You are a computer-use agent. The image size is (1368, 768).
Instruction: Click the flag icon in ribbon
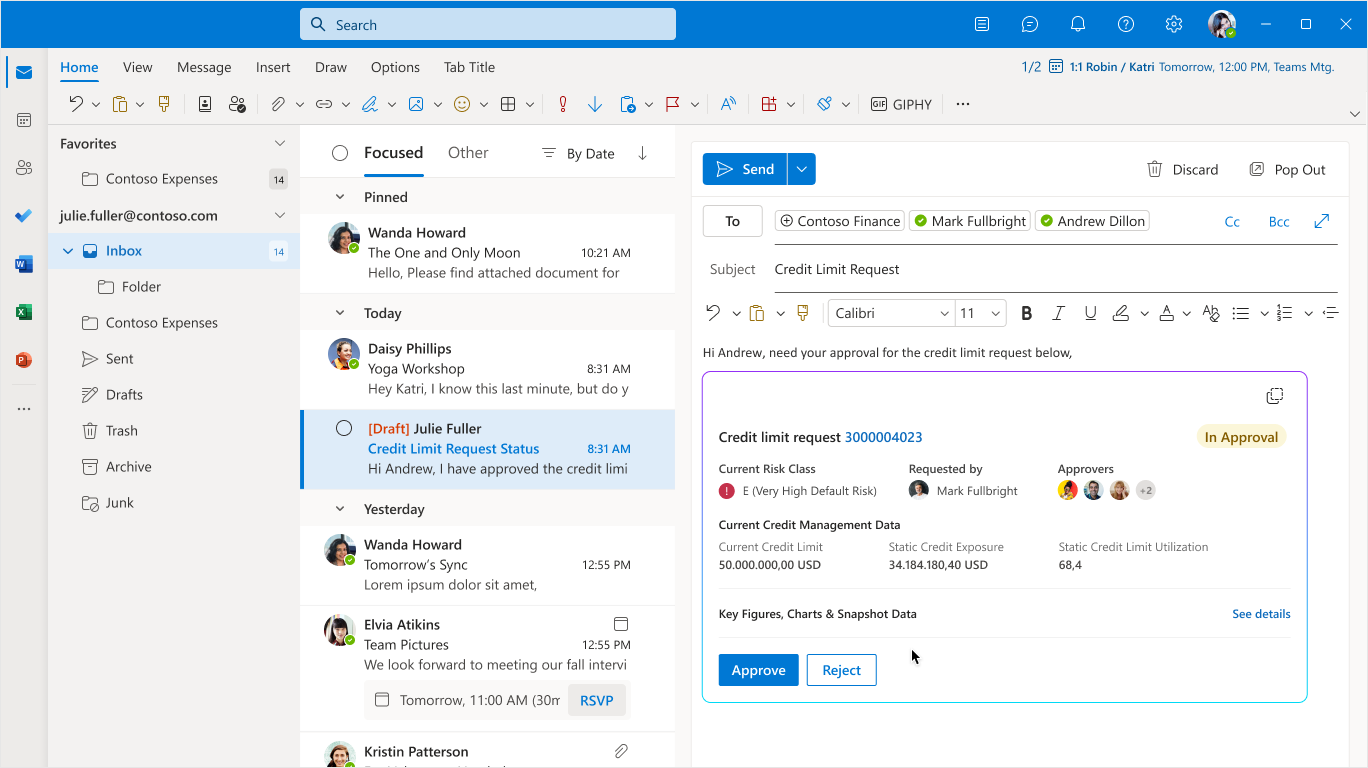(673, 104)
